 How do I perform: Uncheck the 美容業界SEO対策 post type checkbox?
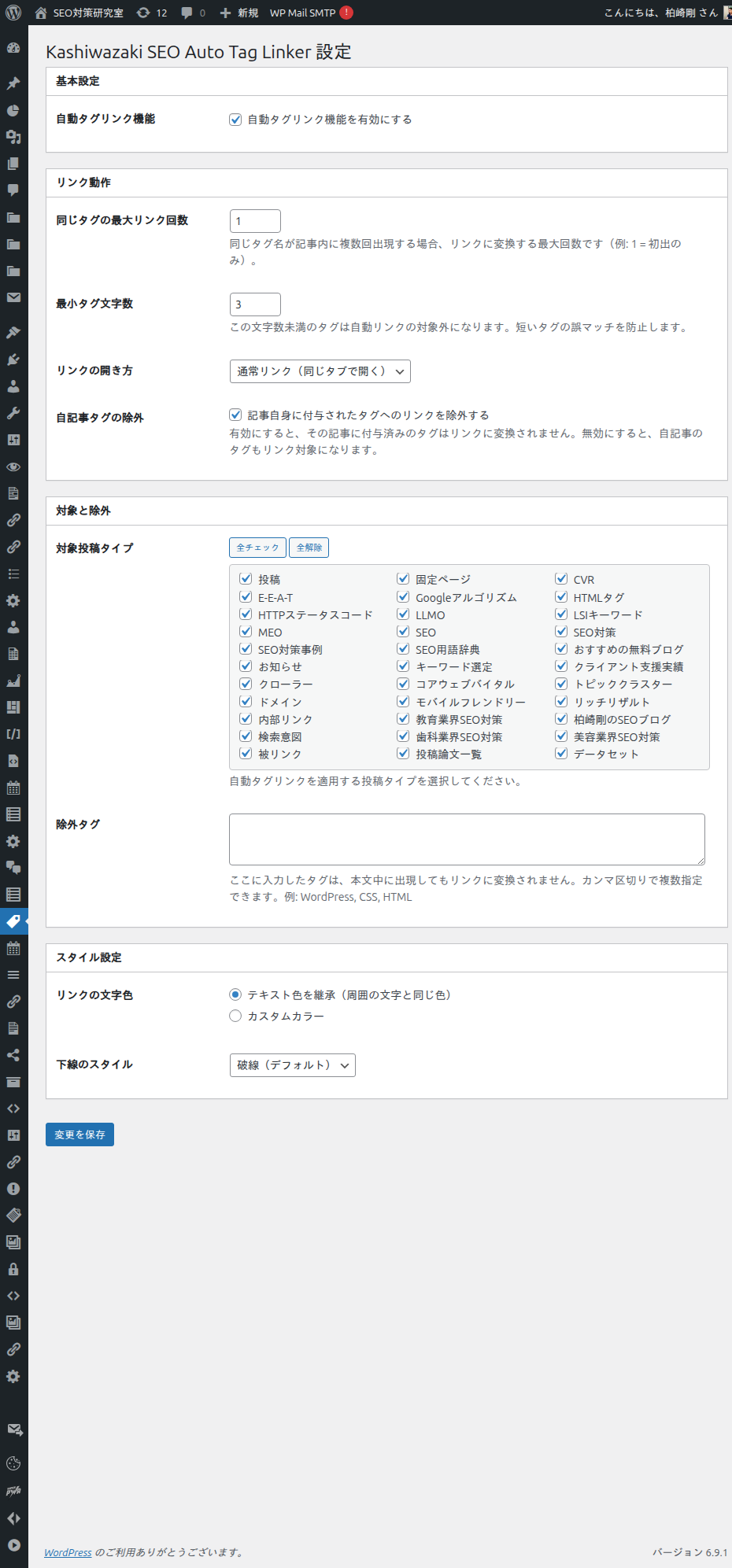click(x=561, y=736)
